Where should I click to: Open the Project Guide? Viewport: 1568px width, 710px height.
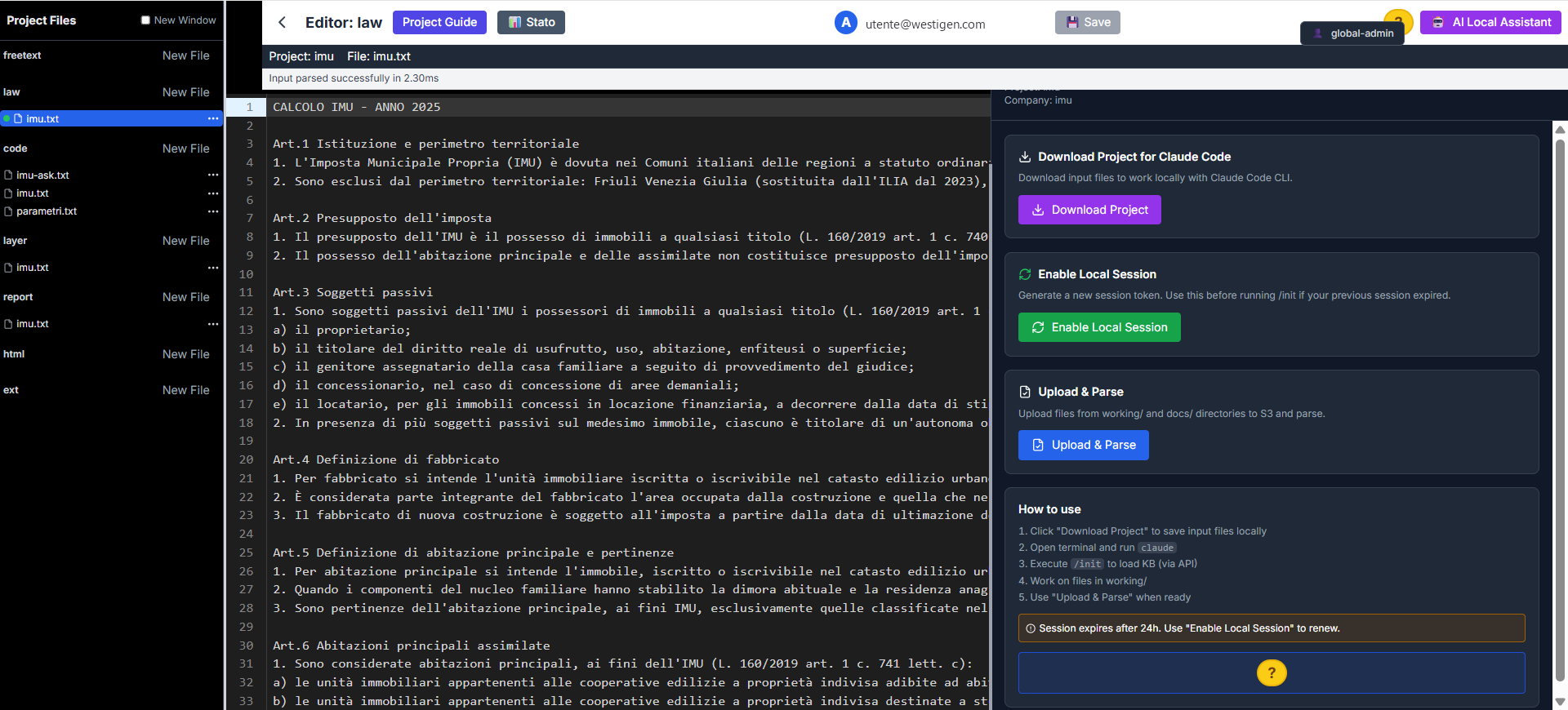click(439, 22)
